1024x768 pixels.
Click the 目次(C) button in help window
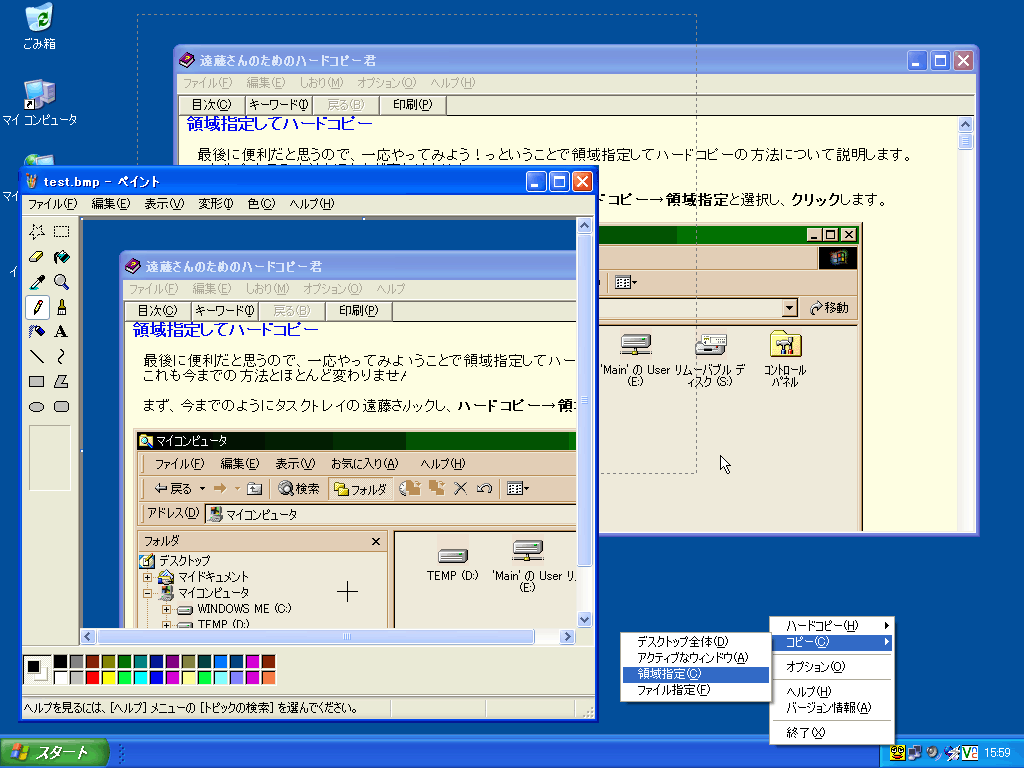tap(212, 104)
